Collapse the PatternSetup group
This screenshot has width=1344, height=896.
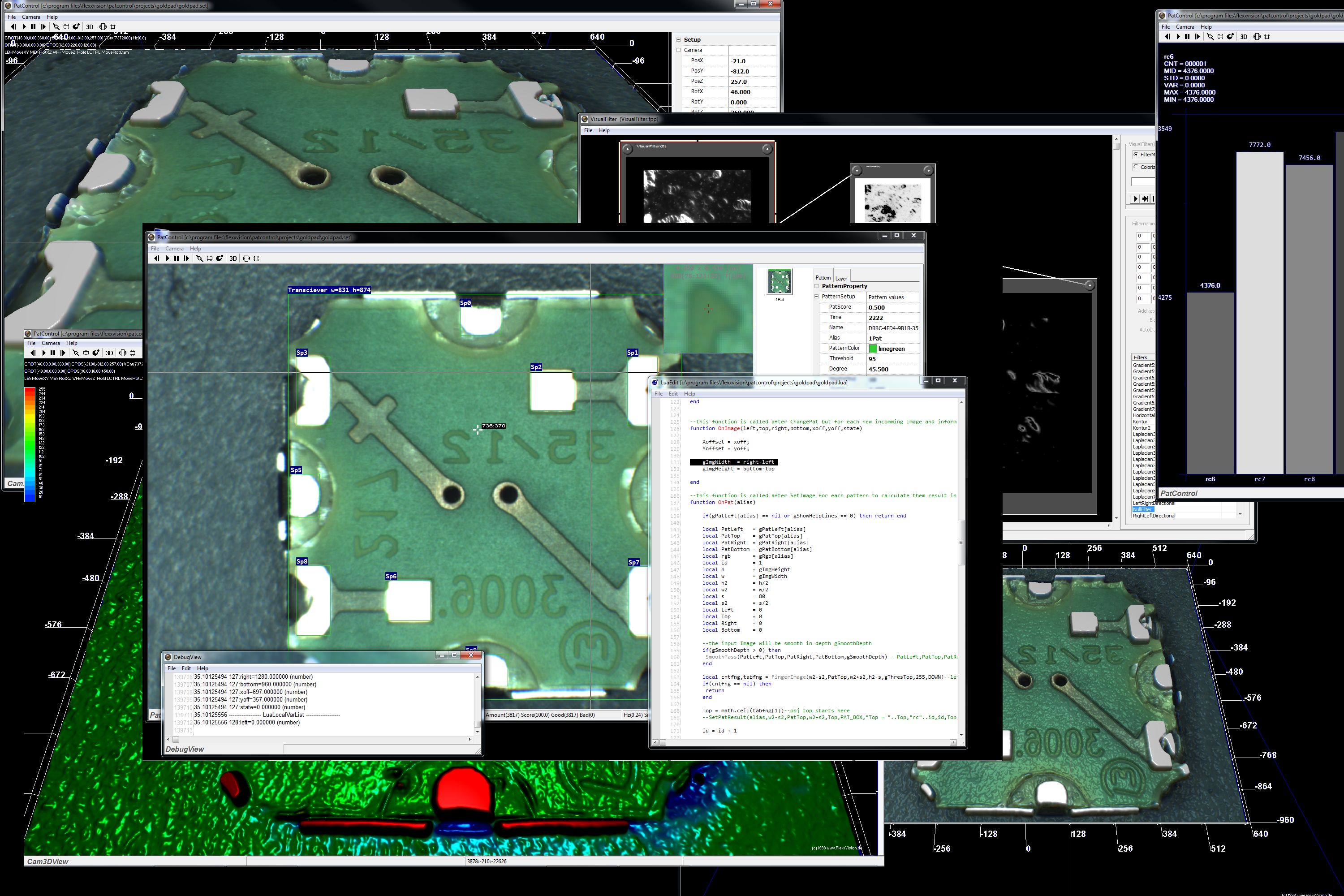coord(817,297)
